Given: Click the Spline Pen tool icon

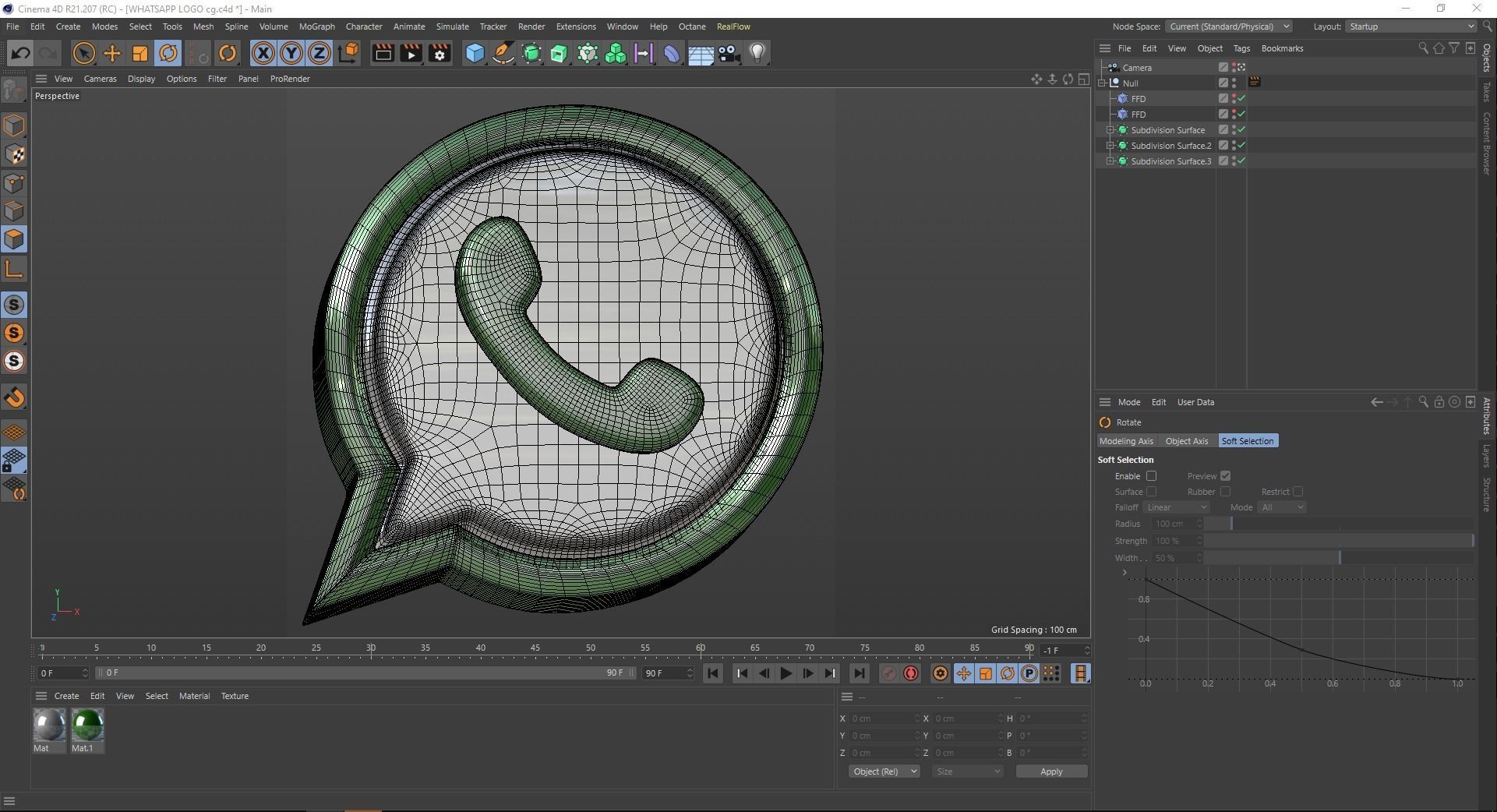Looking at the screenshot, I should (x=503, y=53).
